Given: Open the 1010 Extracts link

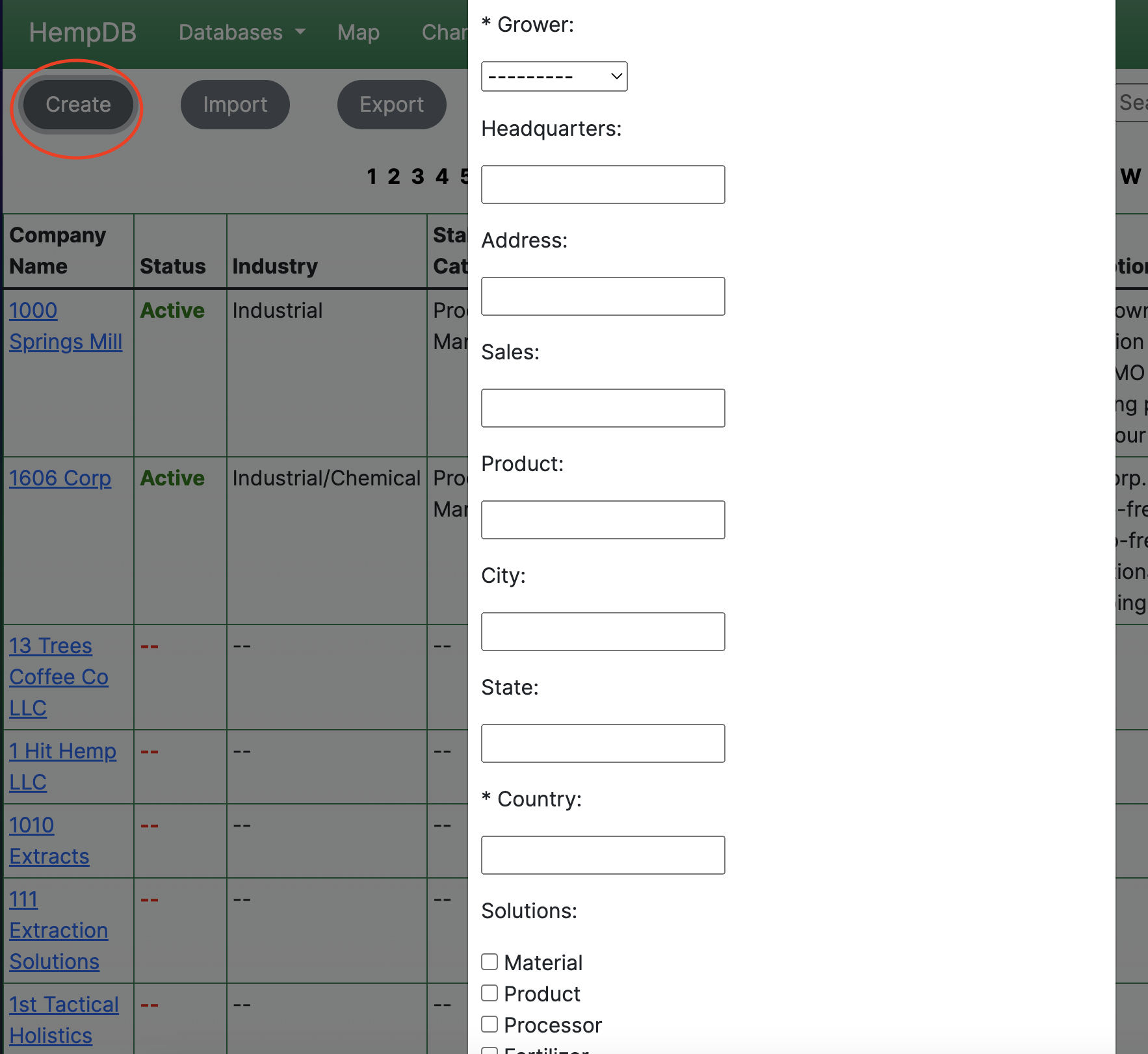Looking at the screenshot, I should pos(49,841).
